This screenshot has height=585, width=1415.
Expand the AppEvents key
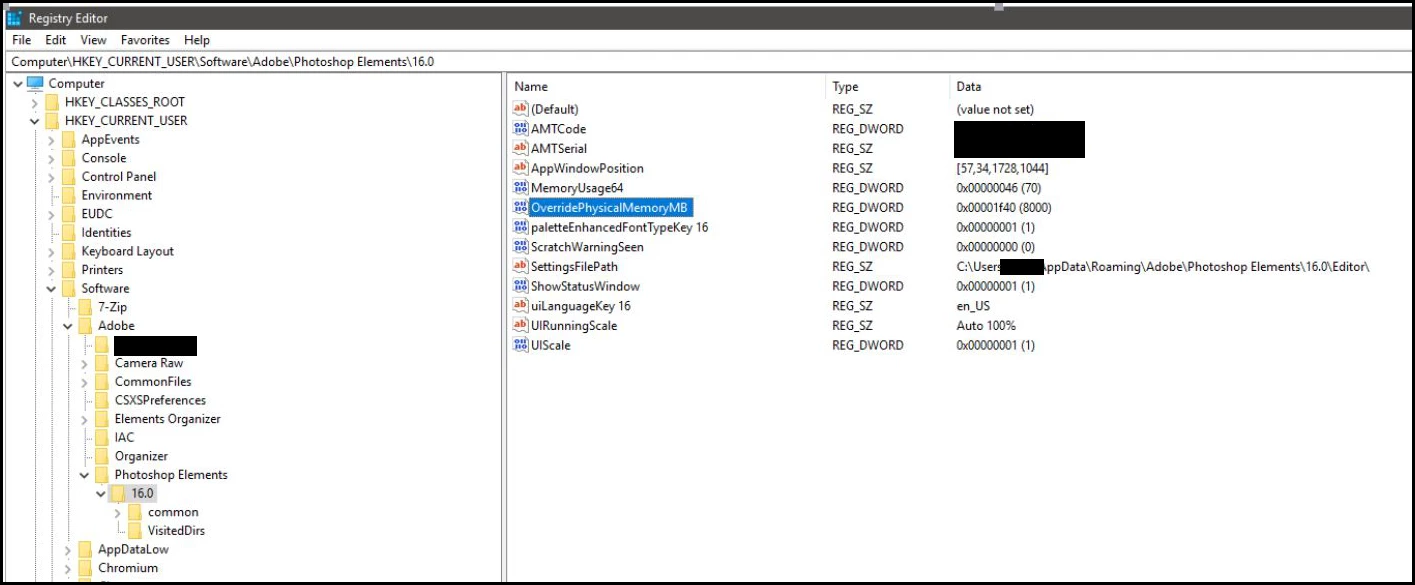pyautogui.click(x=51, y=140)
